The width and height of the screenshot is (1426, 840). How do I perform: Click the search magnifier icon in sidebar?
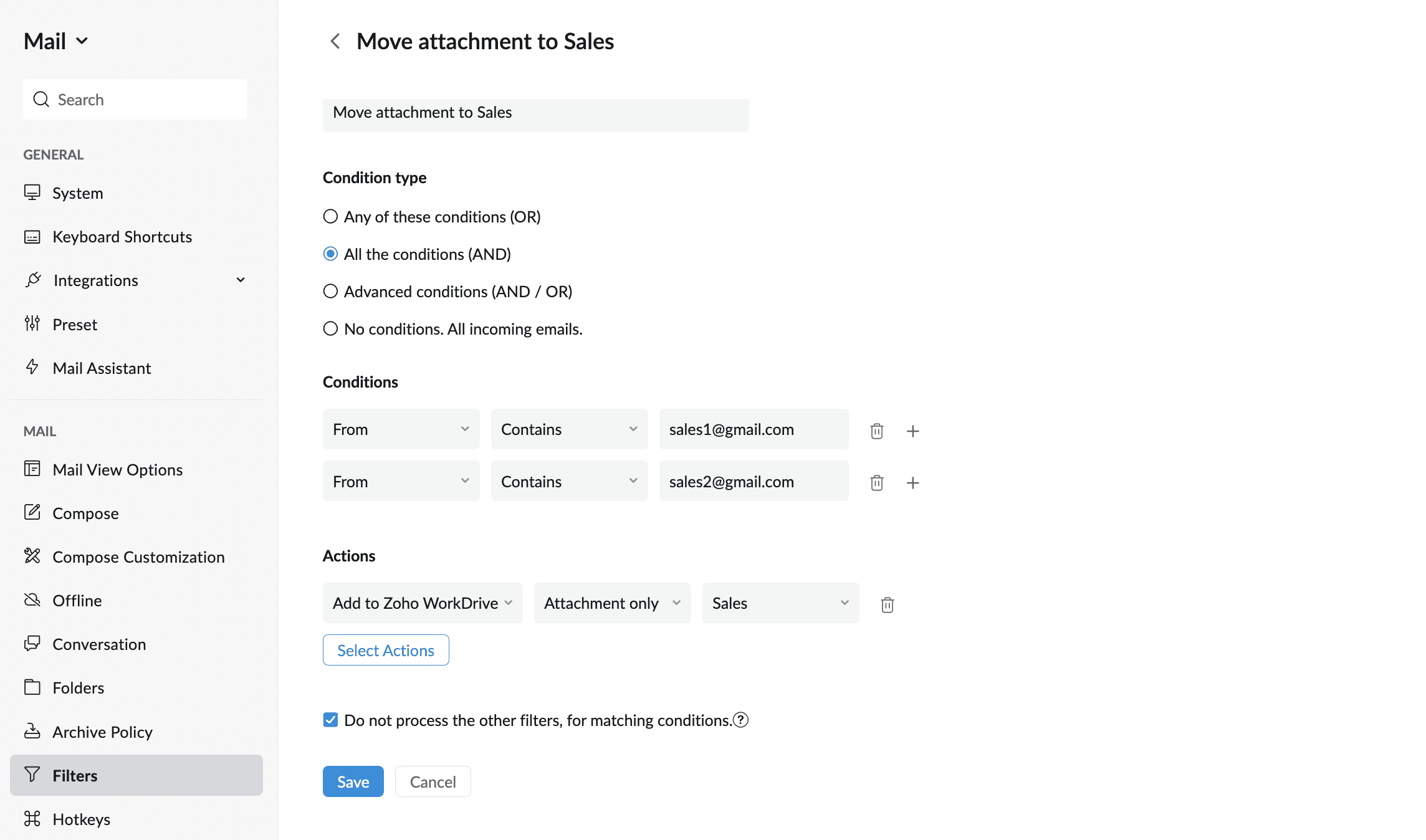pyautogui.click(x=41, y=99)
